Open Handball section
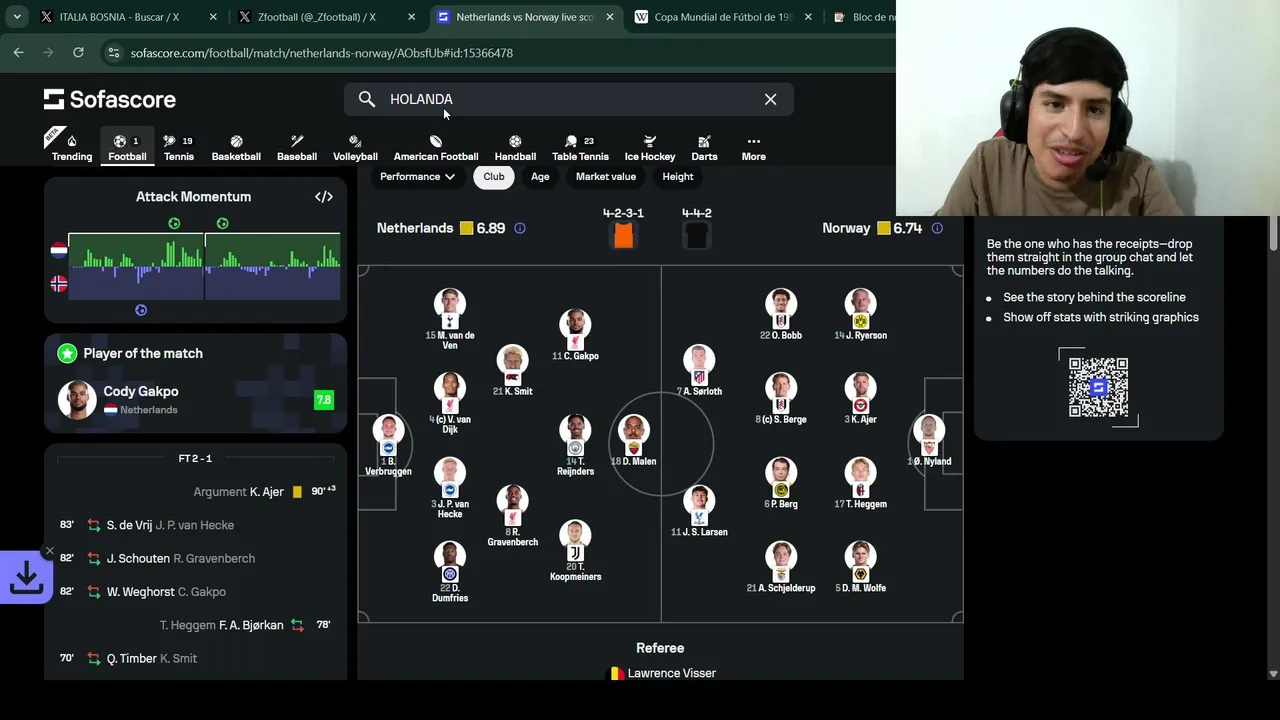 515,148
